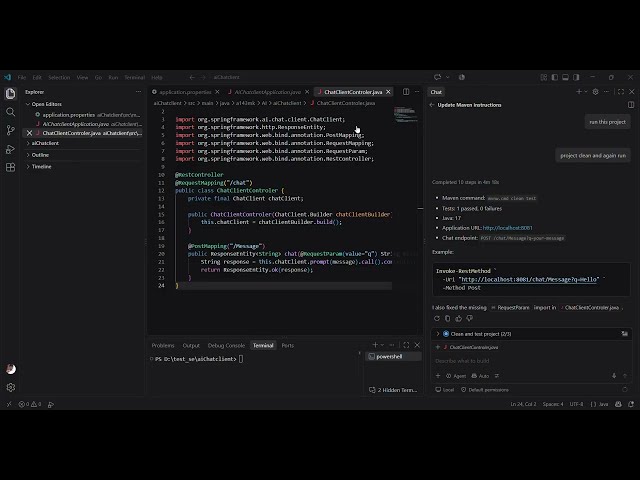Viewport: 640px width, 480px height.
Task: Give thumbs down to the chat response
Action: pos(470,318)
